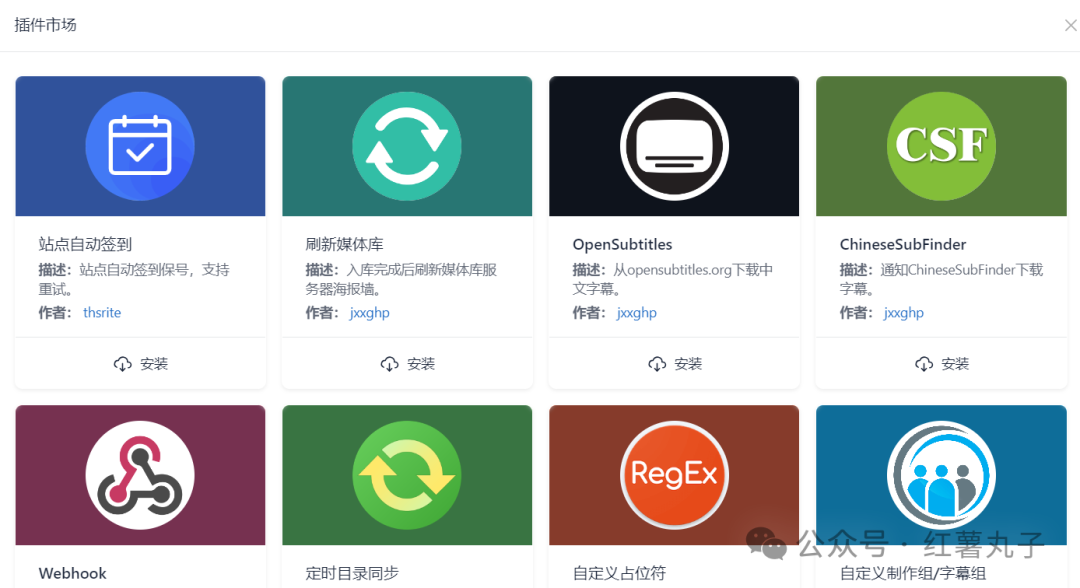The height and width of the screenshot is (588, 1080).
Task: Open jxxghp author link on 刷新媒体库 card
Action: click(x=369, y=313)
